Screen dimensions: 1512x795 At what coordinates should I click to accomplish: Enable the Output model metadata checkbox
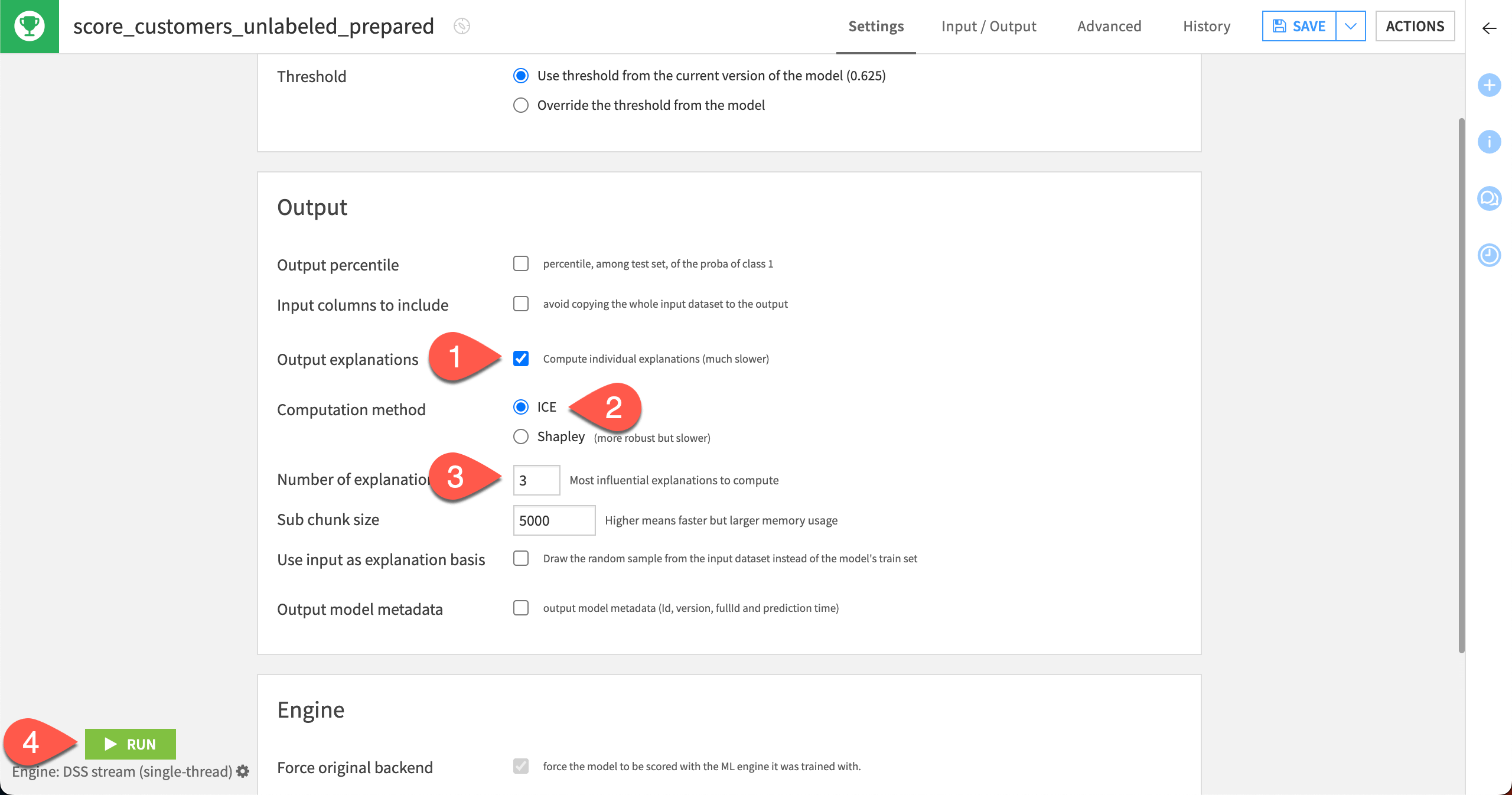coord(520,608)
